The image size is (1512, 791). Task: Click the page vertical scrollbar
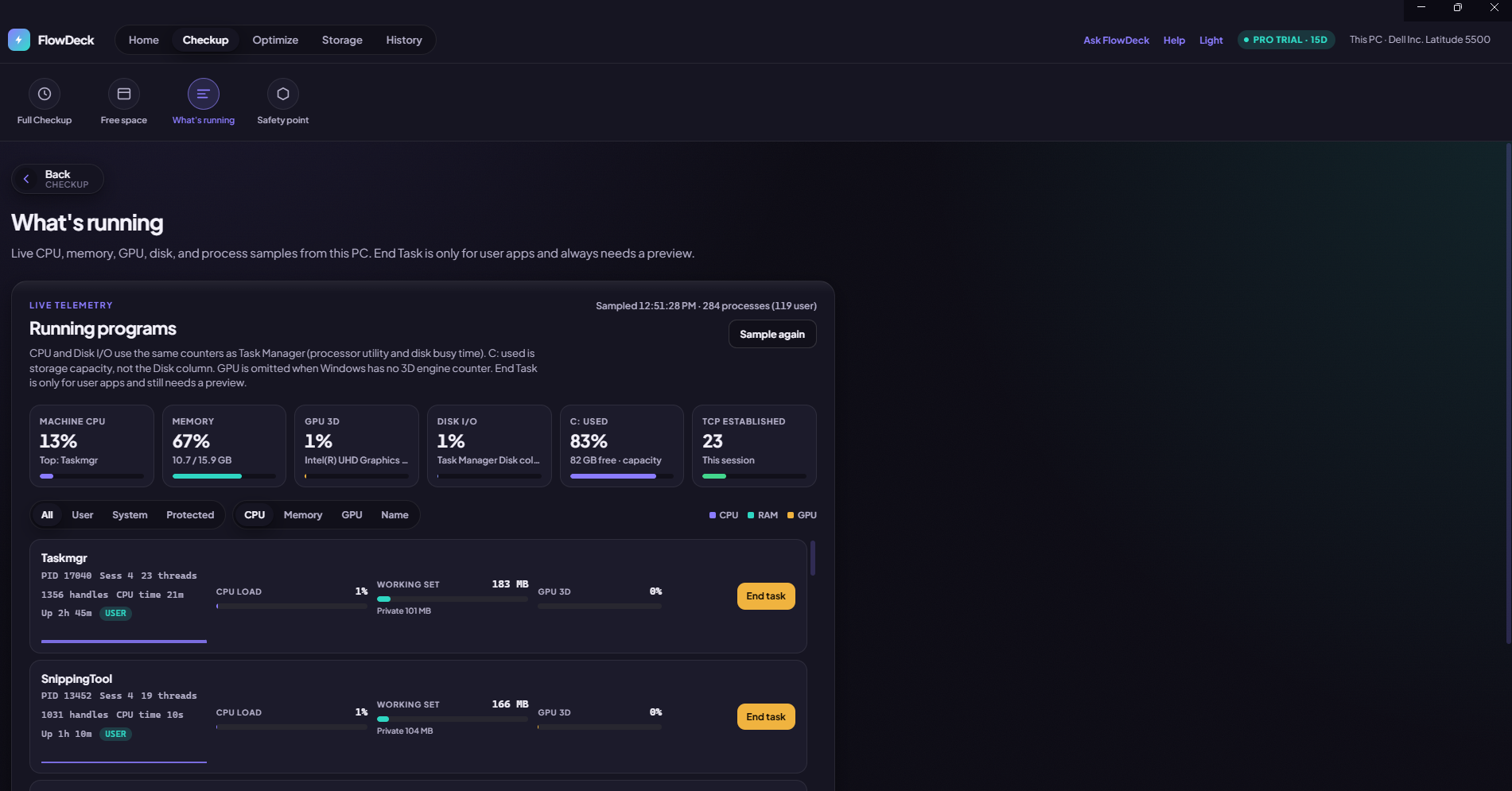[1508, 394]
